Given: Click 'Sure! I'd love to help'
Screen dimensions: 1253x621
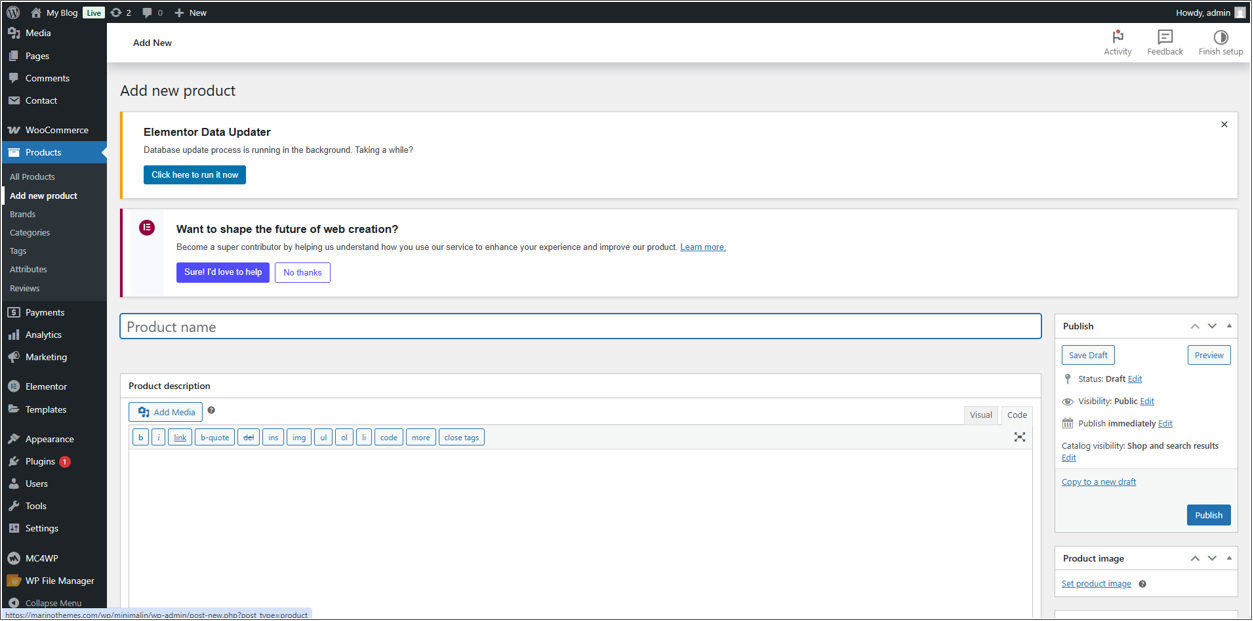Looking at the screenshot, I should (223, 272).
